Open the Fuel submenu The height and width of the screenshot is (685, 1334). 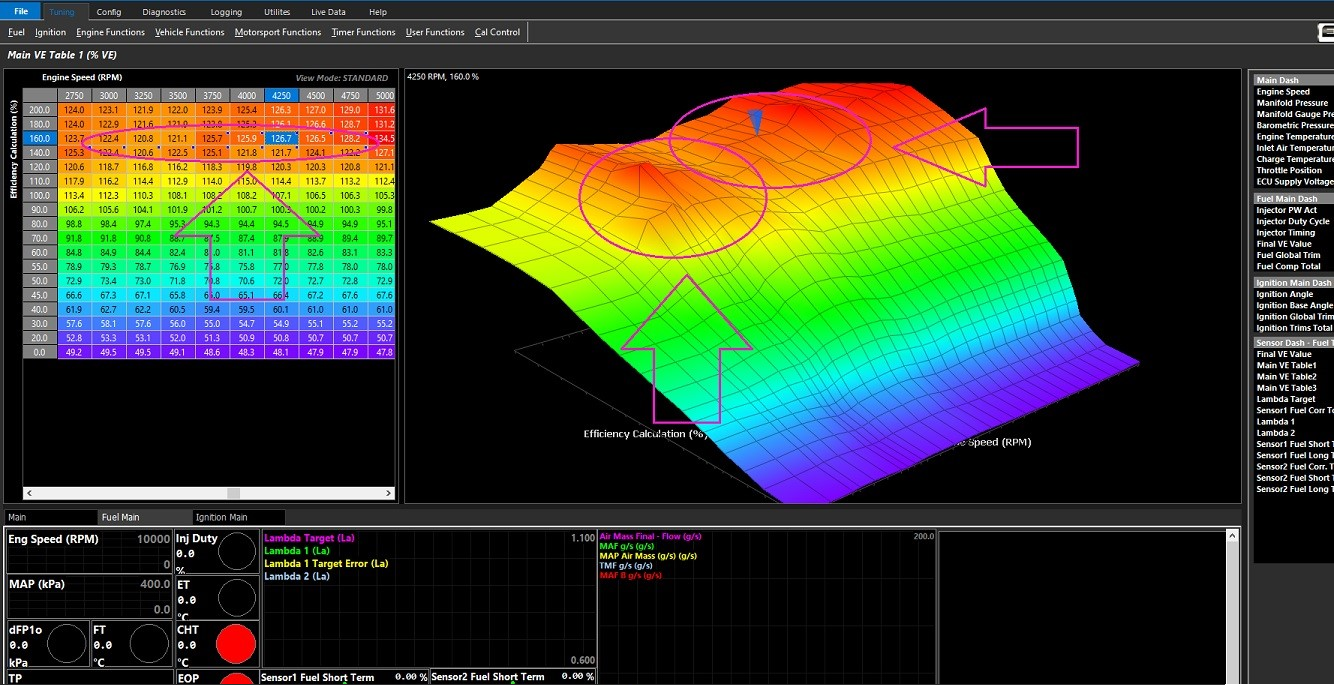(x=16, y=32)
